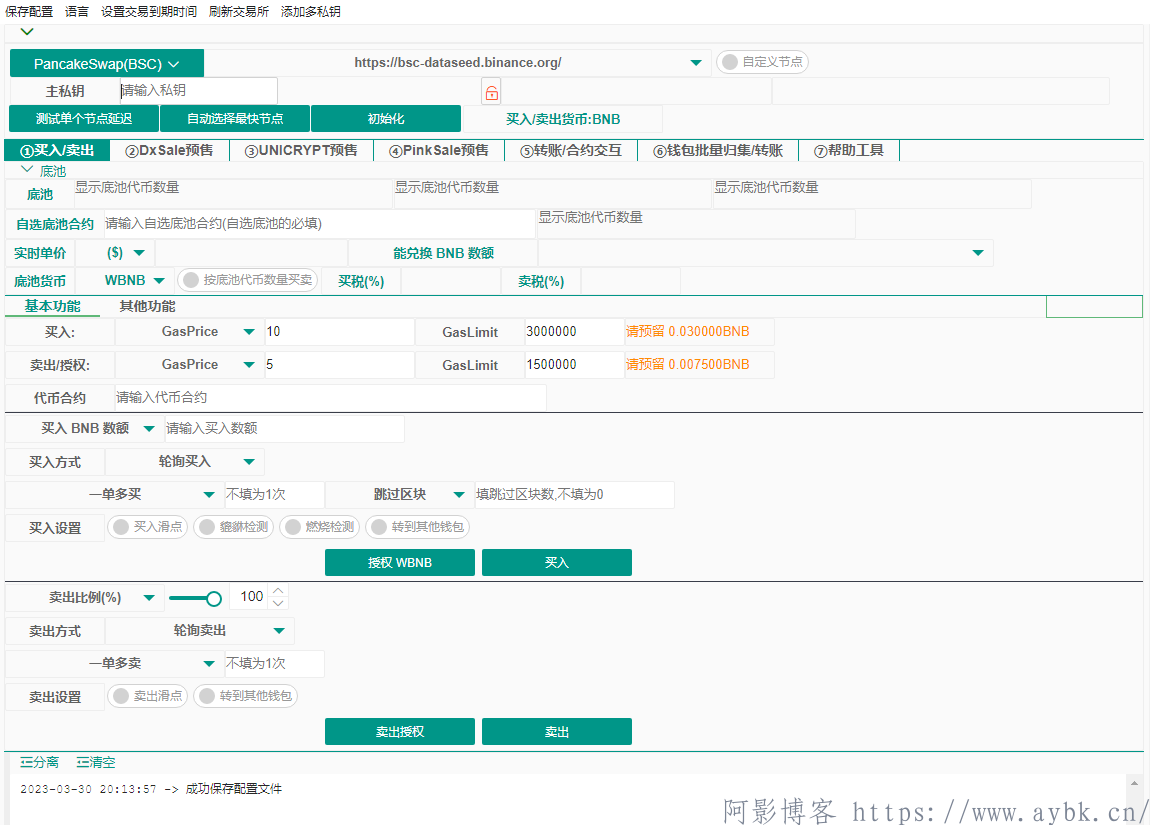1150x825 pixels.
Task: Open 轮询卖出 sell method dropdown
Action: [279, 631]
